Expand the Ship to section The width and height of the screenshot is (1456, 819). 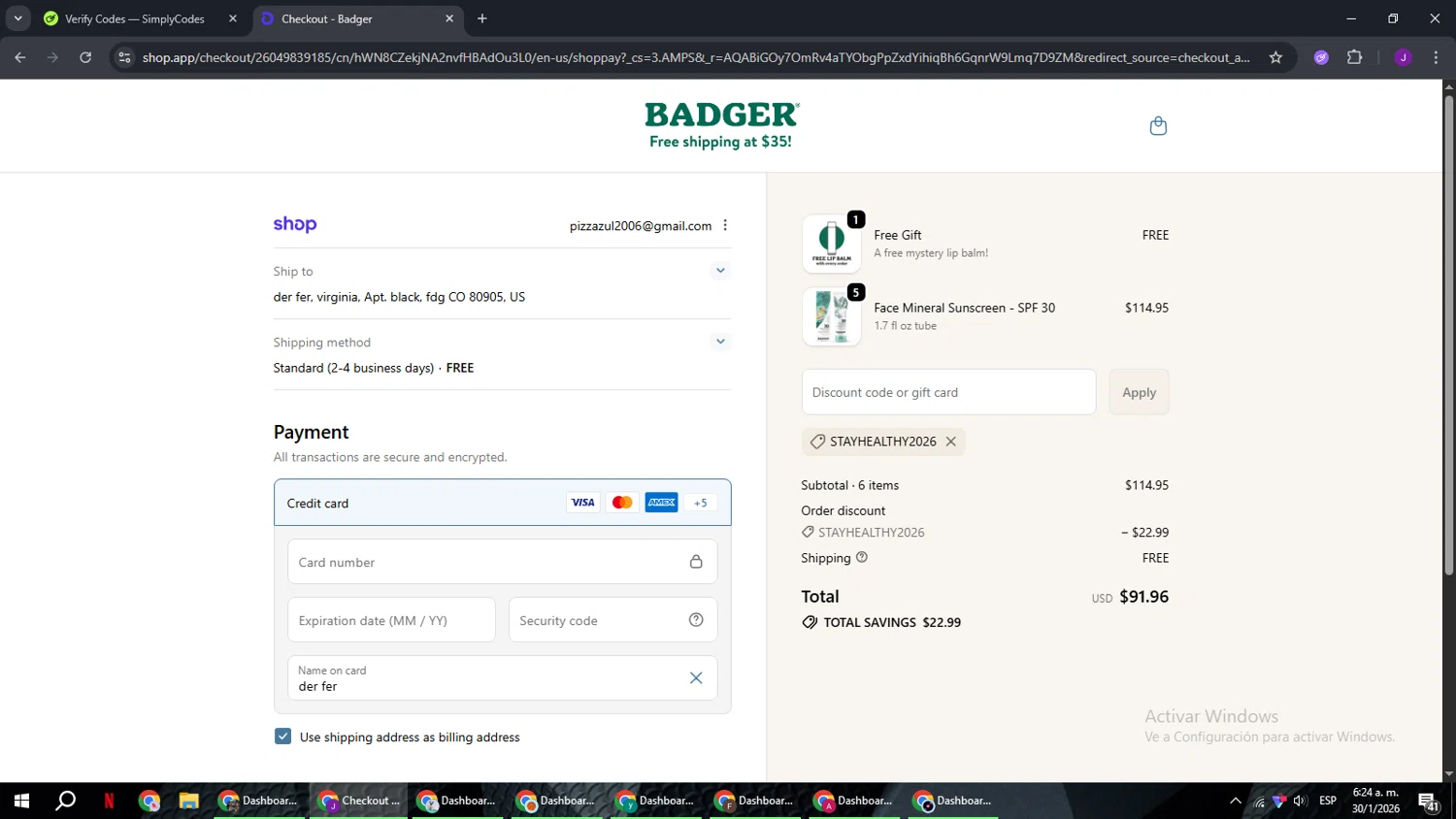click(x=719, y=271)
